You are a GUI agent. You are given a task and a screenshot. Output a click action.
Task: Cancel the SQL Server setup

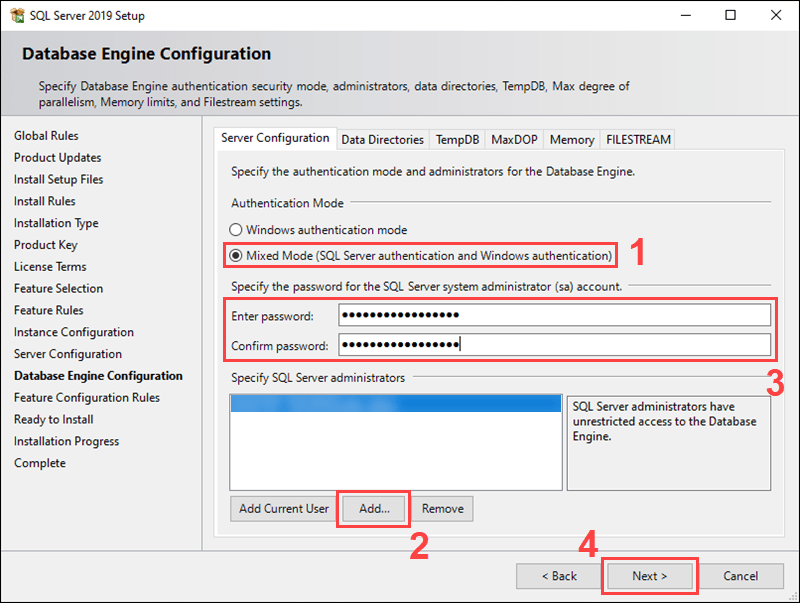(x=741, y=576)
